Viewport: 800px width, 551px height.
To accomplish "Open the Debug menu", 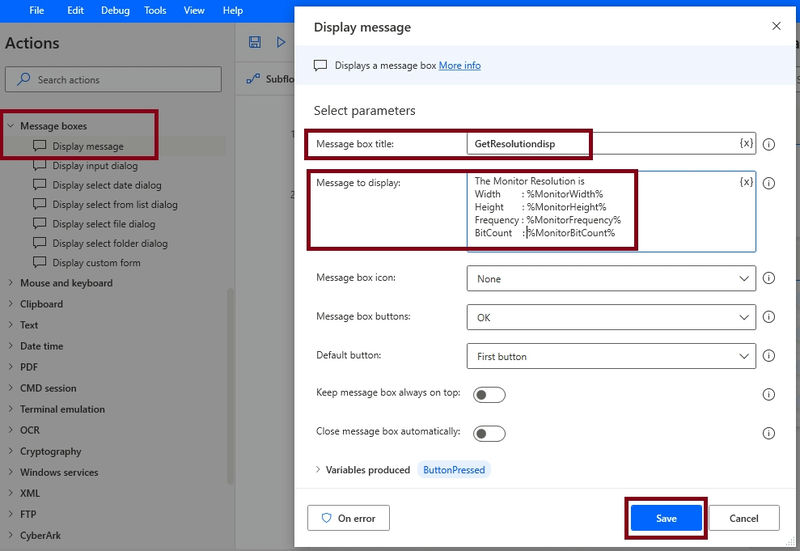I will tap(115, 10).
